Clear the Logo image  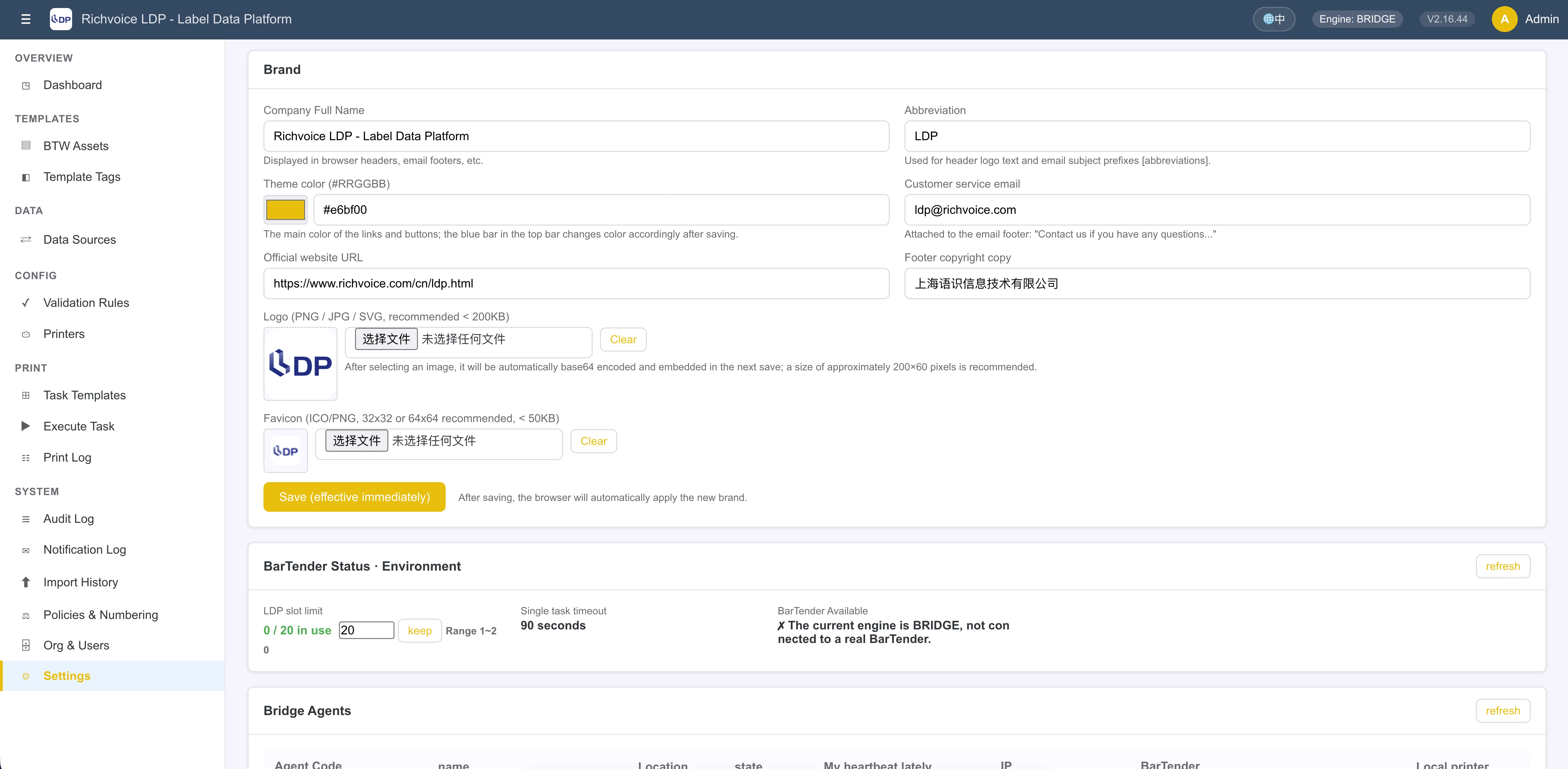pos(623,340)
